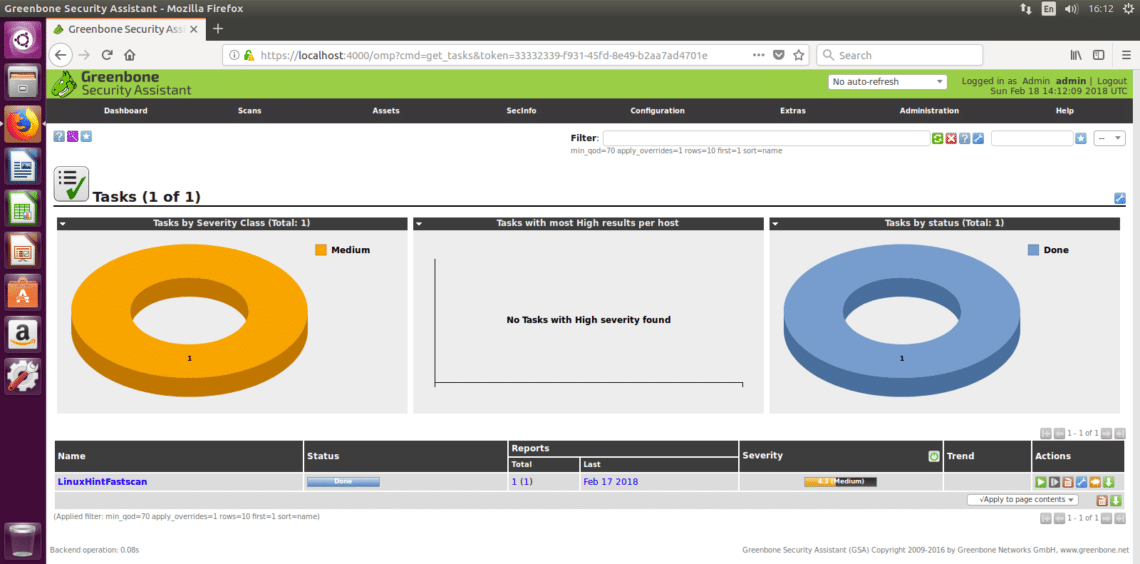Create new filter from star icon
This screenshot has width=1140, height=564.
pyautogui.click(x=1081, y=138)
